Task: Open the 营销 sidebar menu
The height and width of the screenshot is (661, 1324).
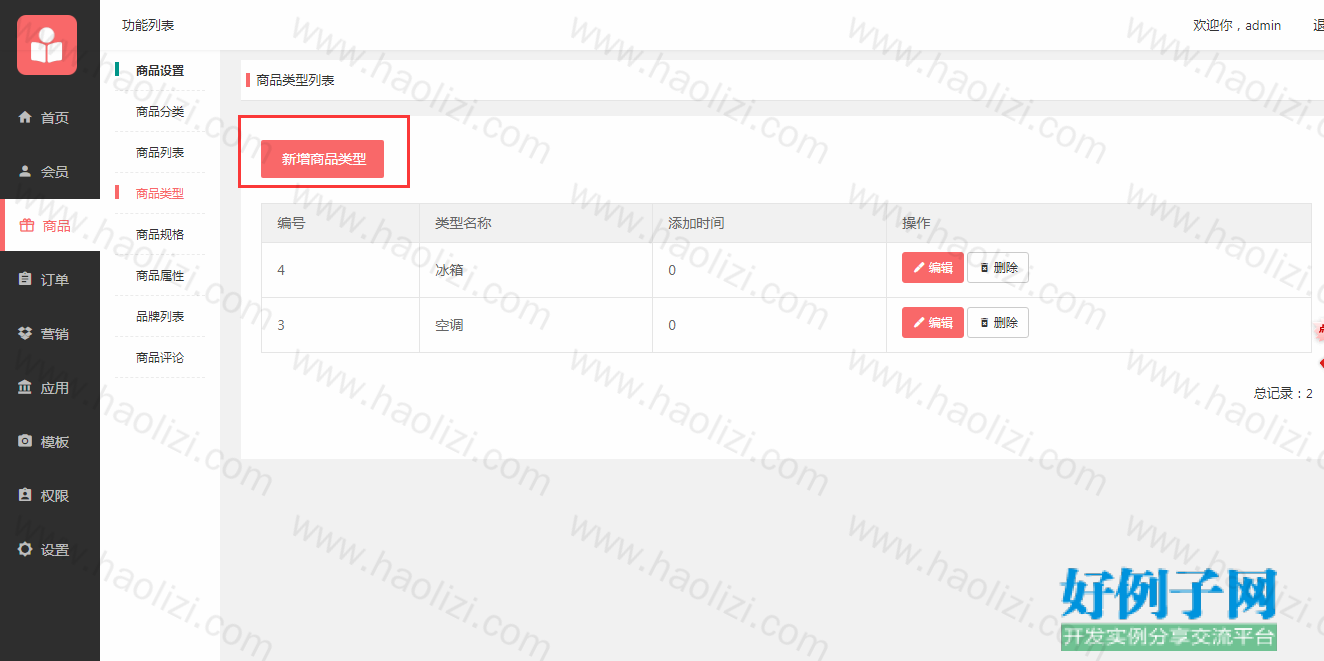Action: coord(50,333)
